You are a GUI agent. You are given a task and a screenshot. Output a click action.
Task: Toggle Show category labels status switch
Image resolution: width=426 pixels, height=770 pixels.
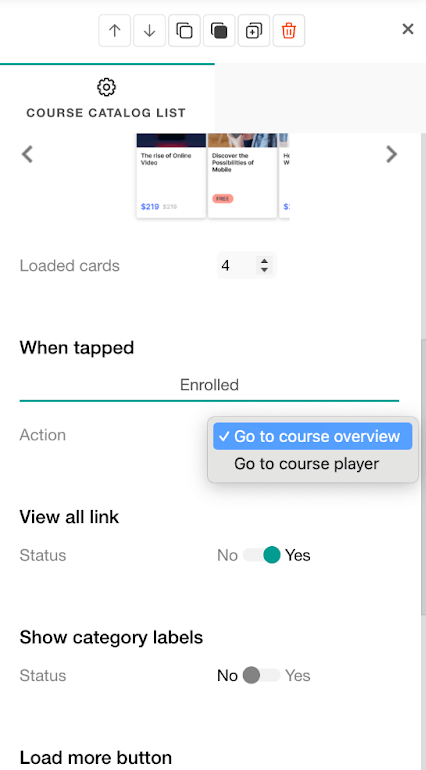(x=262, y=675)
